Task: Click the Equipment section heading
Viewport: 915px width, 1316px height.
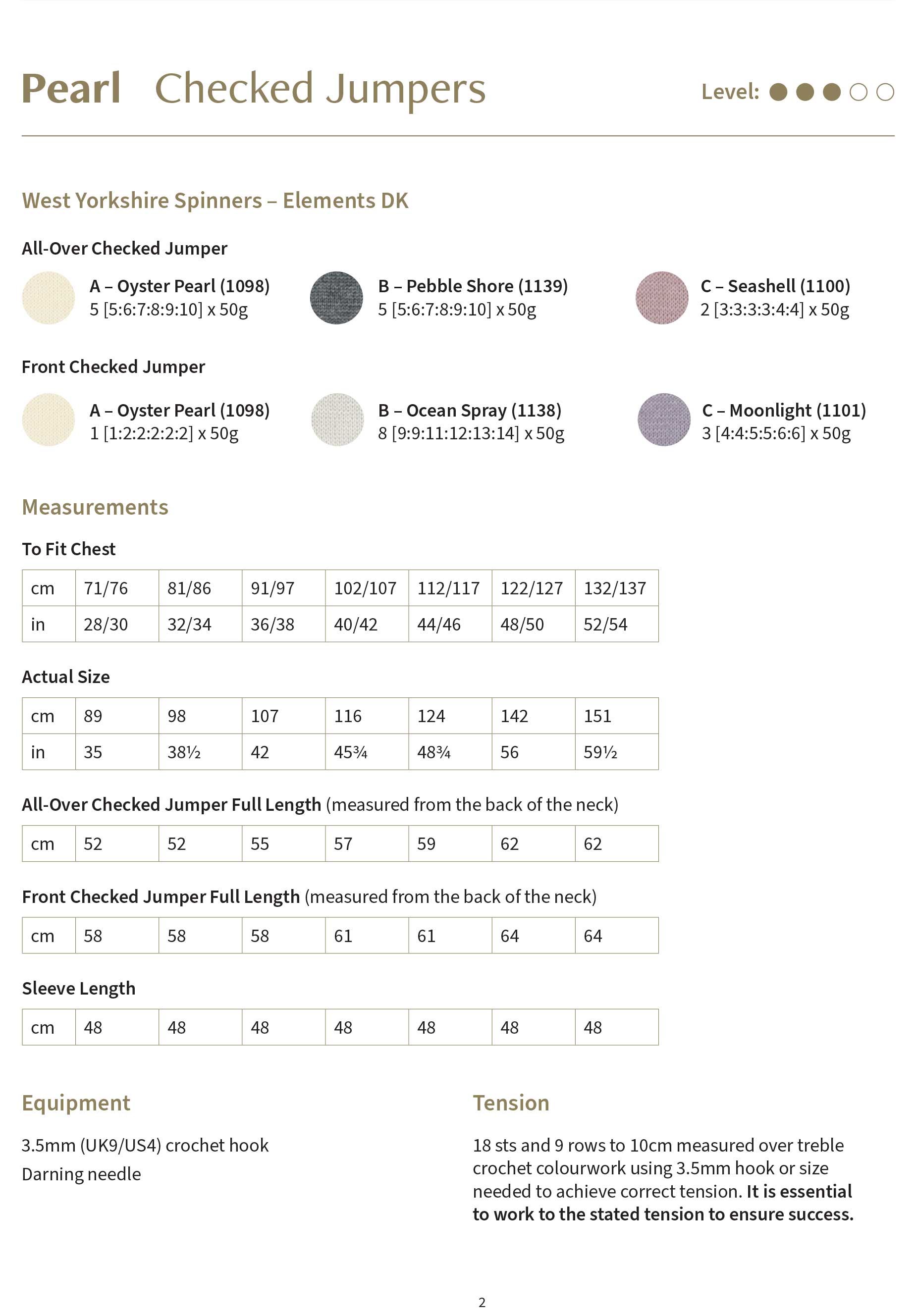Action: point(76,1103)
